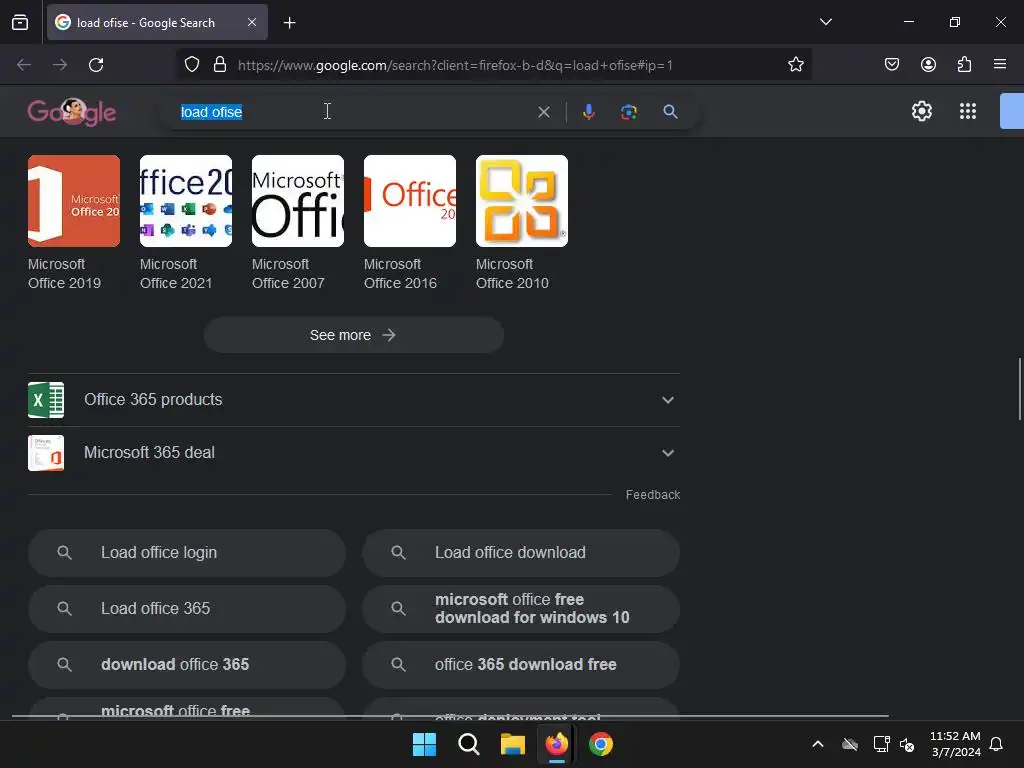Open a new tab with plus button

tap(289, 23)
